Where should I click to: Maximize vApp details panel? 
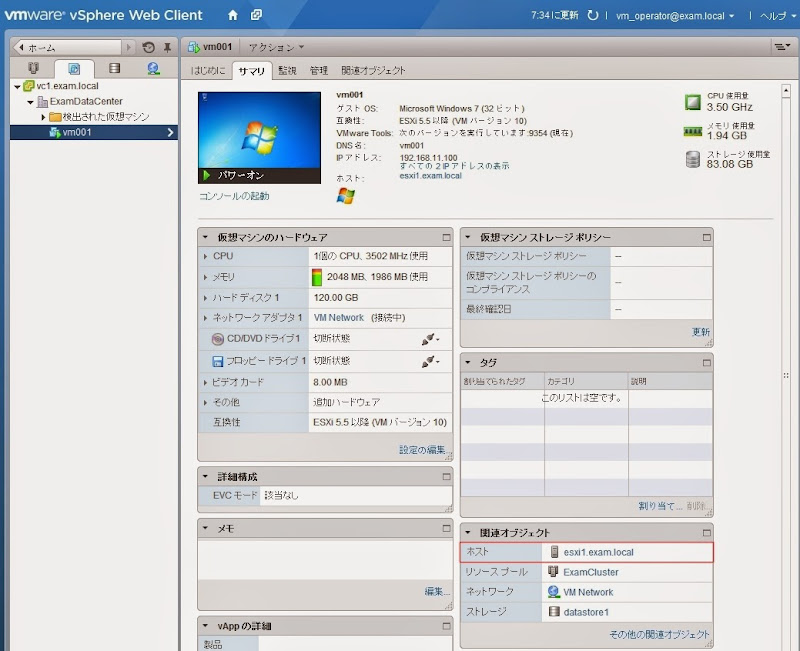point(446,626)
